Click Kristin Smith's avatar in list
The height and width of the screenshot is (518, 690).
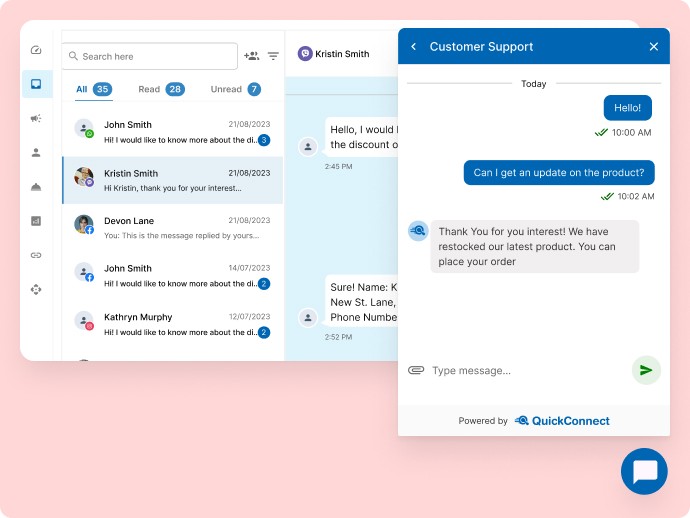pos(84,176)
